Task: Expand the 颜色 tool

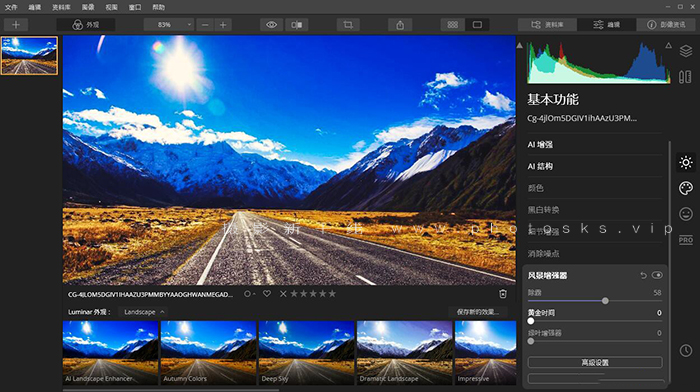Action: click(x=595, y=188)
